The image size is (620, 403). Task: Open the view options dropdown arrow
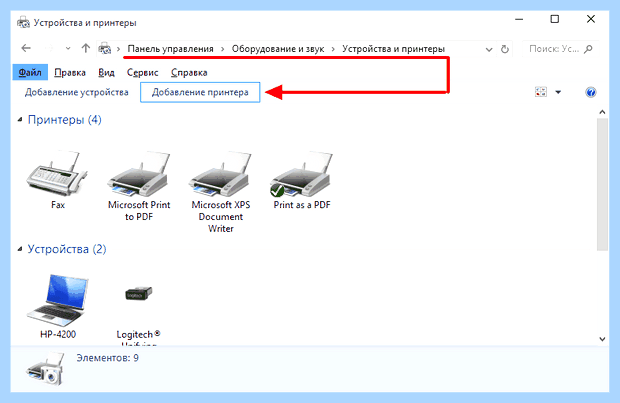pyautogui.click(x=558, y=92)
